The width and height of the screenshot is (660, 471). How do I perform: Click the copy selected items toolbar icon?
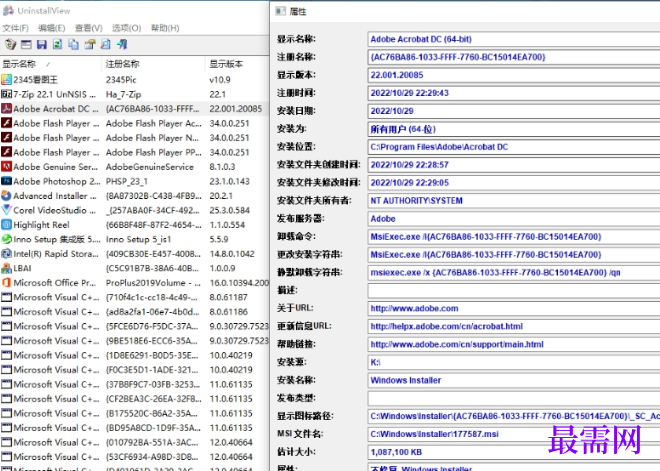(x=74, y=44)
